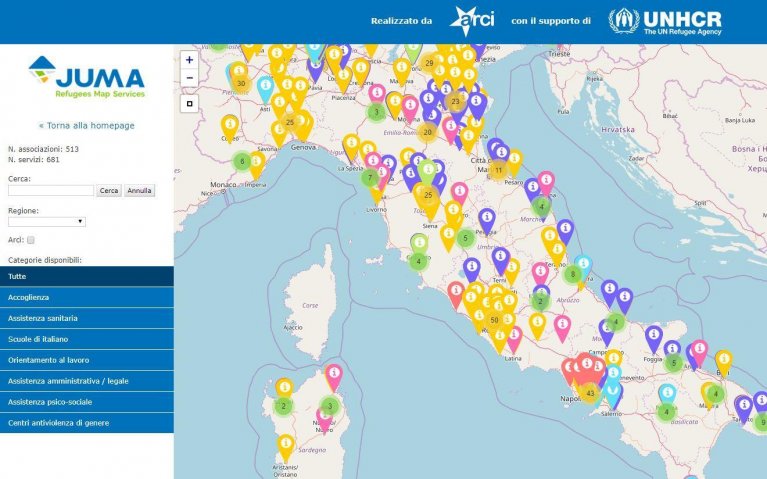This screenshot has width=767, height=479.
Task: Select the Tutte category
Action: tap(86, 276)
